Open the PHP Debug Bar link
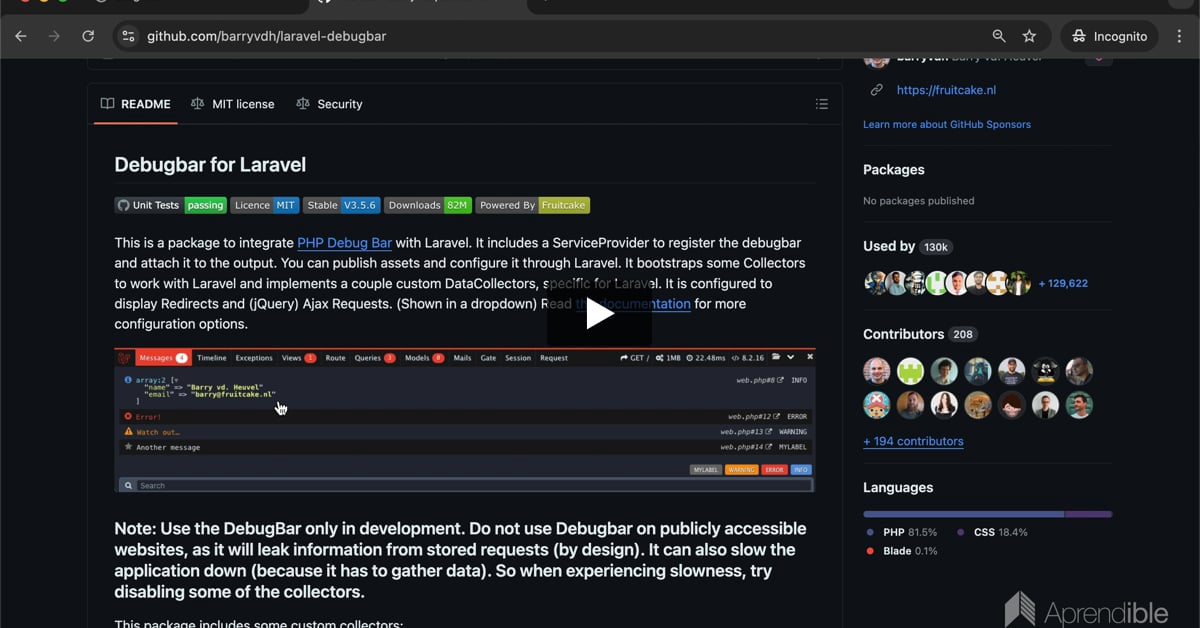This screenshot has width=1200, height=628. pyautogui.click(x=344, y=243)
